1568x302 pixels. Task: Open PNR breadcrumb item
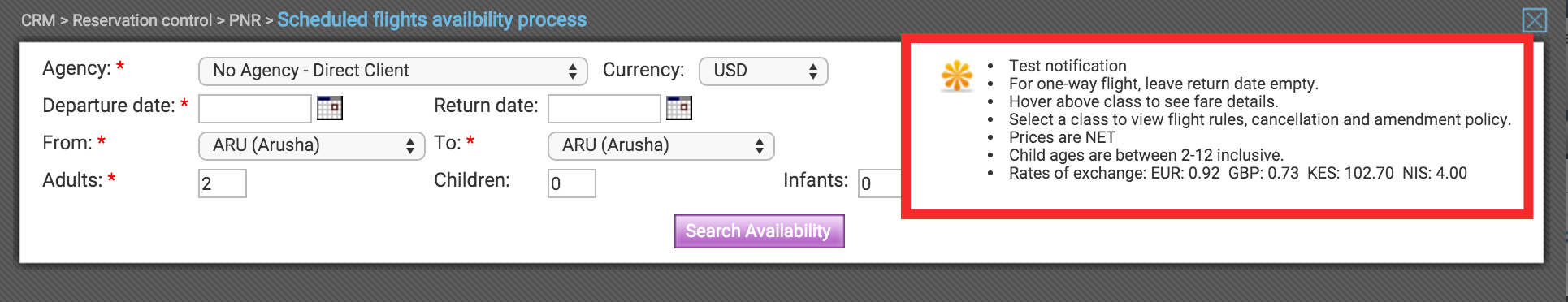click(x=245, y=20)
